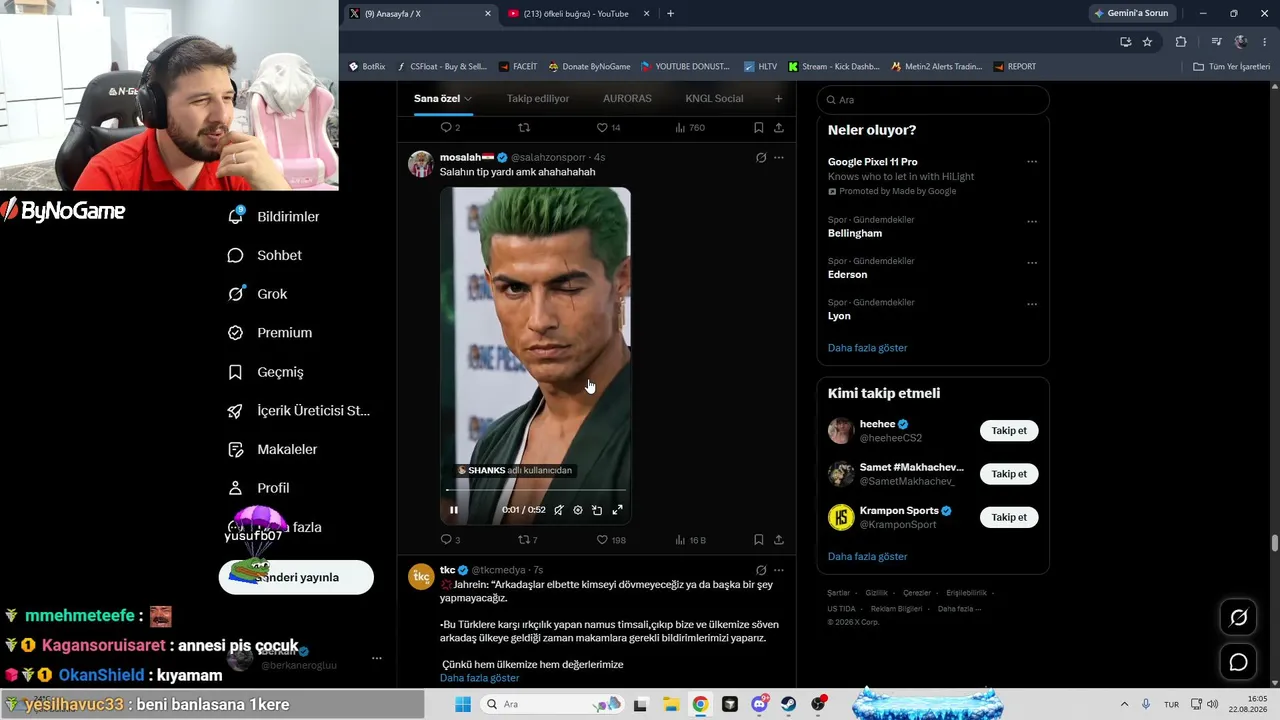Bookmark mosalah's video post

tap(759, 540)
